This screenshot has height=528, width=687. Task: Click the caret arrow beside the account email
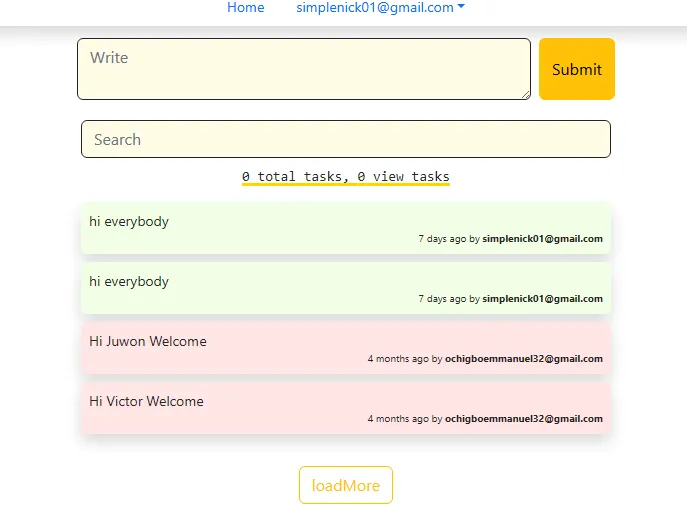pos(461,7)
